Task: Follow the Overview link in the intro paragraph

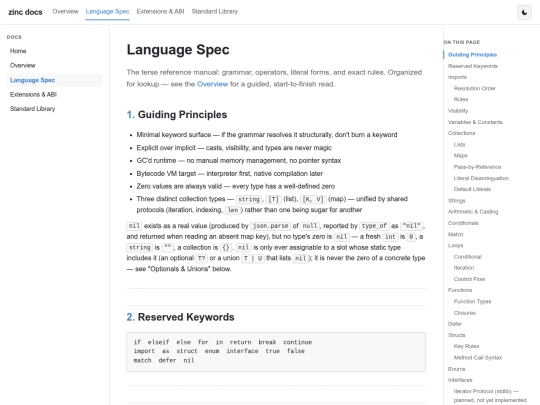Action: pyautogui.click(x=212, y=84)
